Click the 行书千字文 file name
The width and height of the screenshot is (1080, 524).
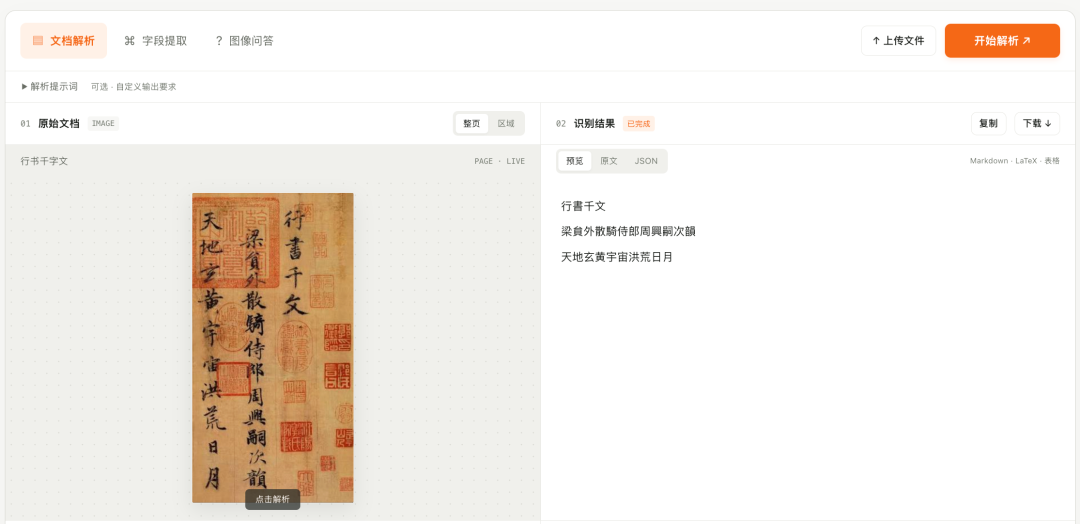point(44,161)
